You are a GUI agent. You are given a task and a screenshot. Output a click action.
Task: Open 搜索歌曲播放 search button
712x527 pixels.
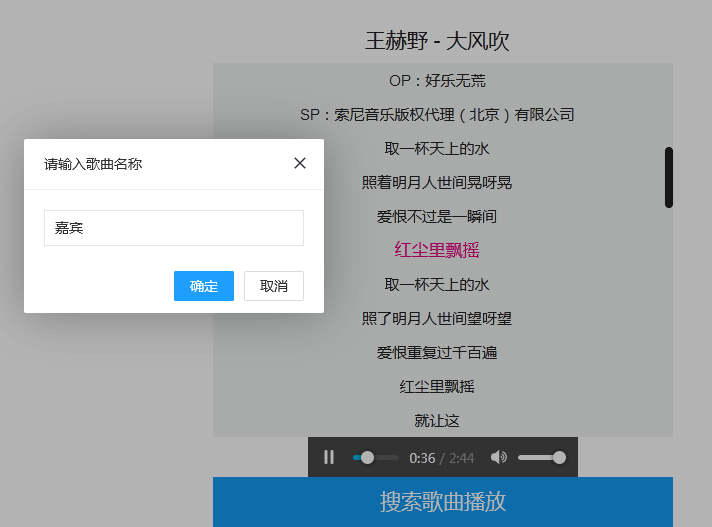click(443, 502)
